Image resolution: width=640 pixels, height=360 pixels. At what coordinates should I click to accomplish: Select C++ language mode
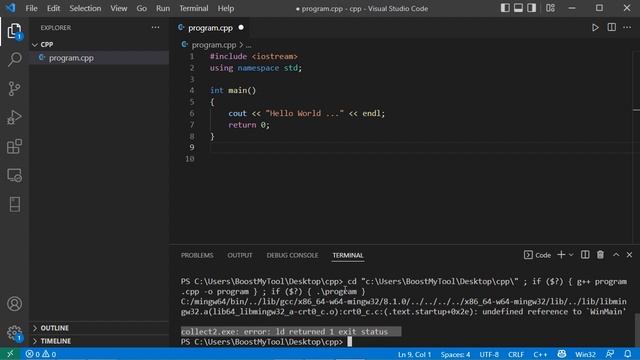click(x=540, y=354)
